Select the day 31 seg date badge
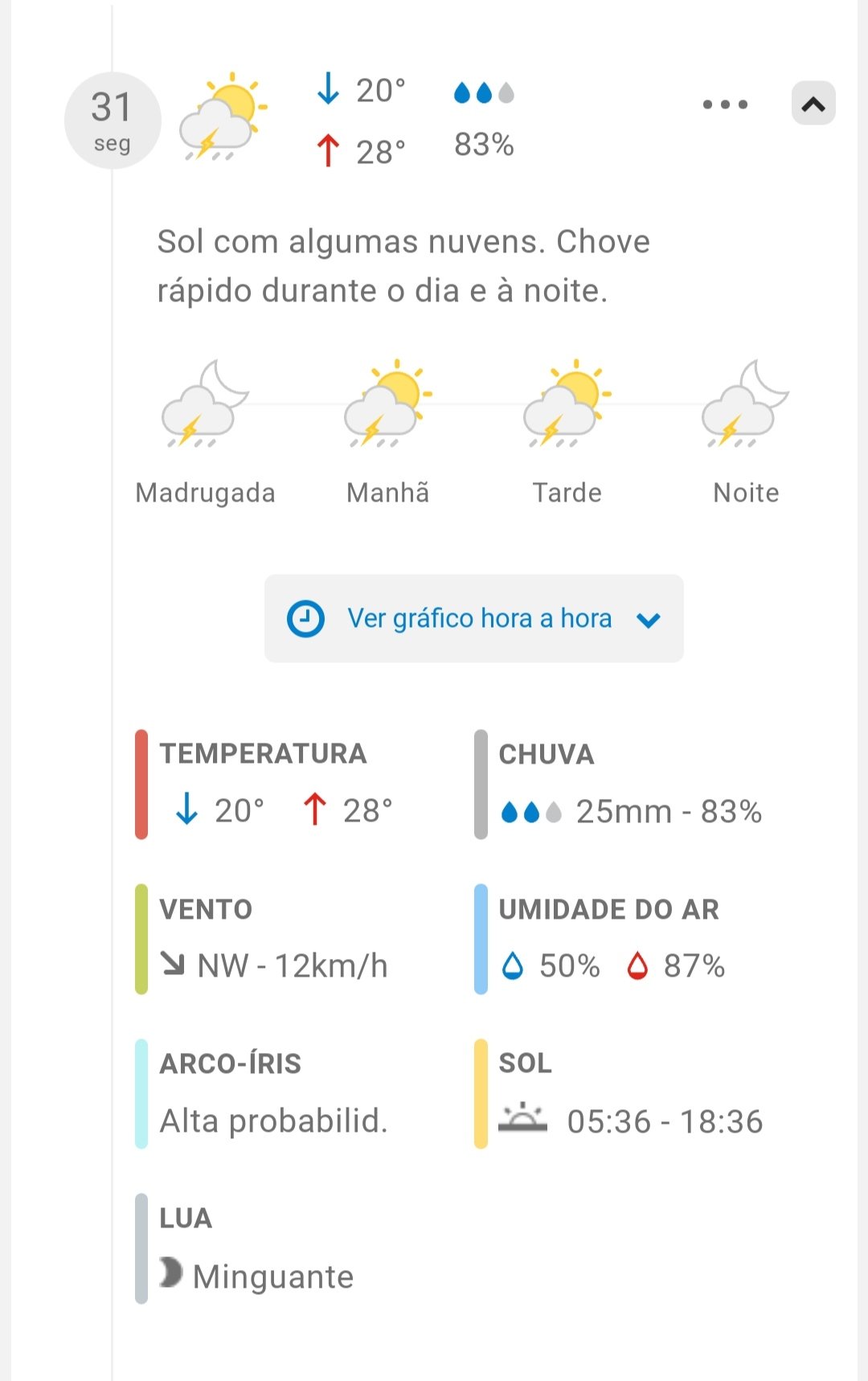 (113, 121)
